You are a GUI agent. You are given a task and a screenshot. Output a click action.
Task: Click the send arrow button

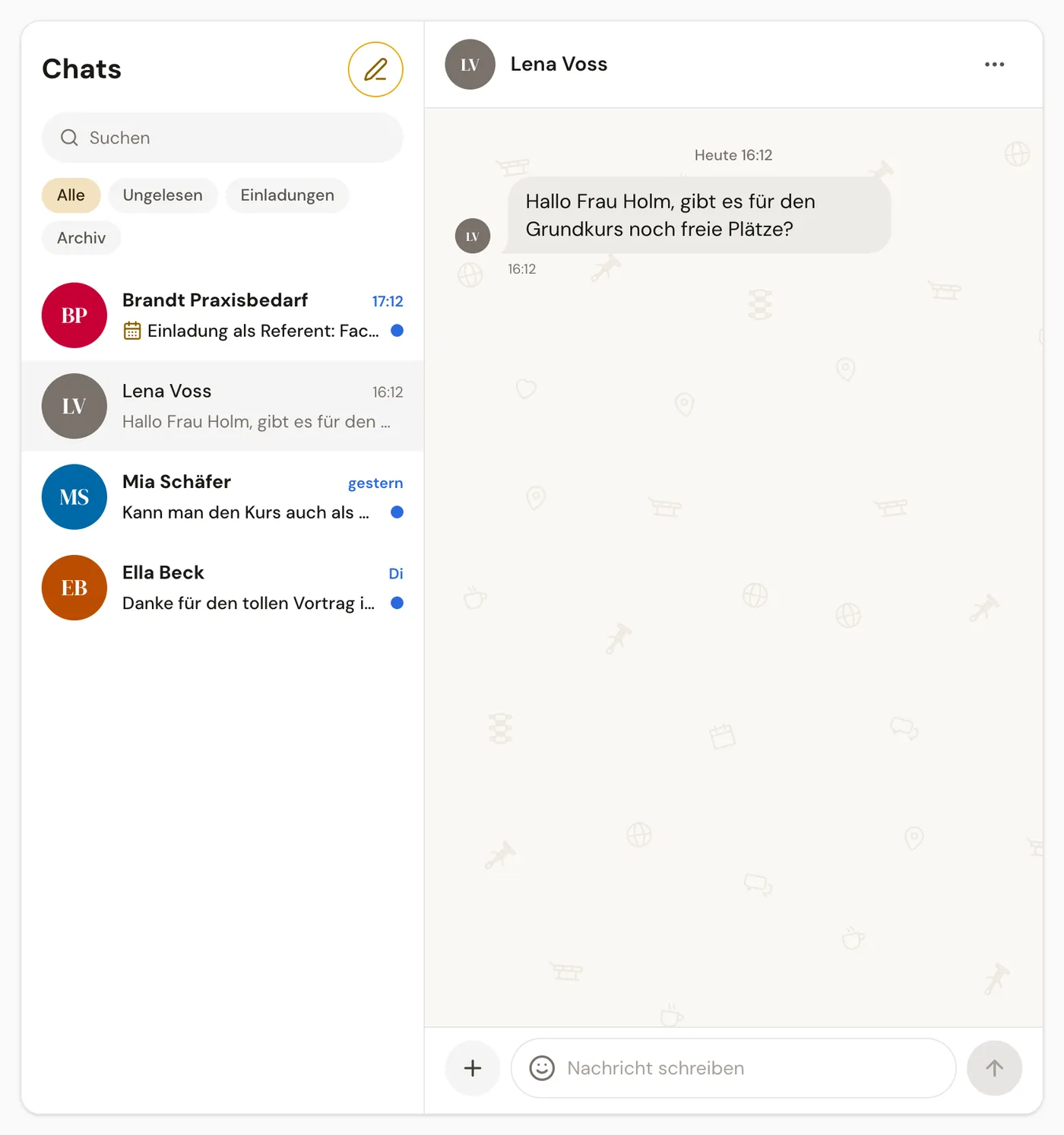994,1068
